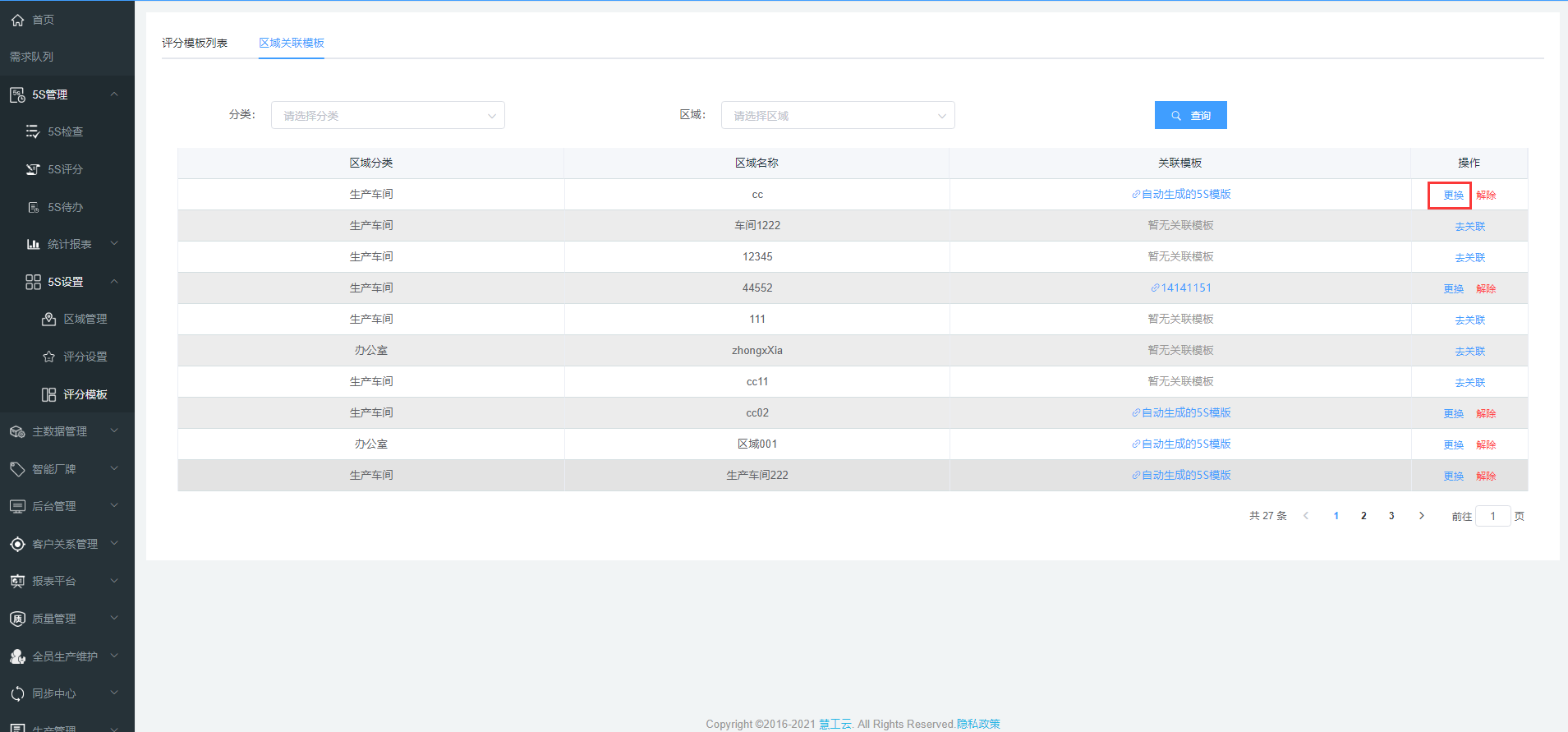Screen dimensions: 1568x732
Task: Click the 智能厂牌 tag icon
Action: tap(17, 469)
